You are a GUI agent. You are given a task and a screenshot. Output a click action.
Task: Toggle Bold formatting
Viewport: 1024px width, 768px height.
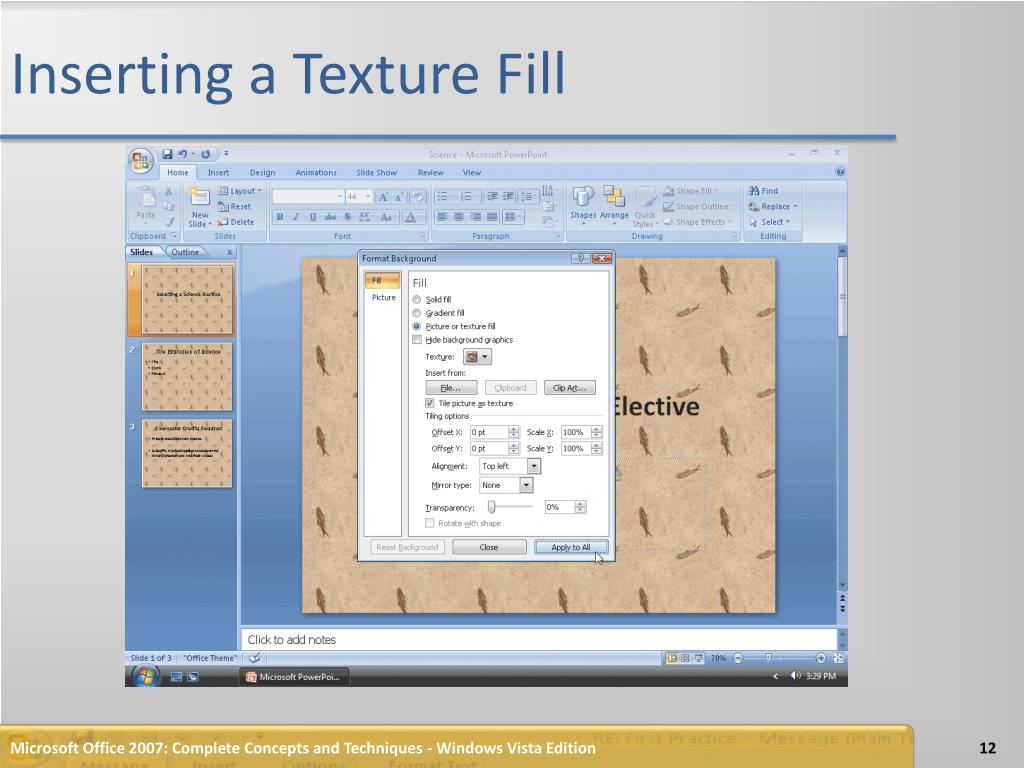pyautogui.click(x=280, y=217)
